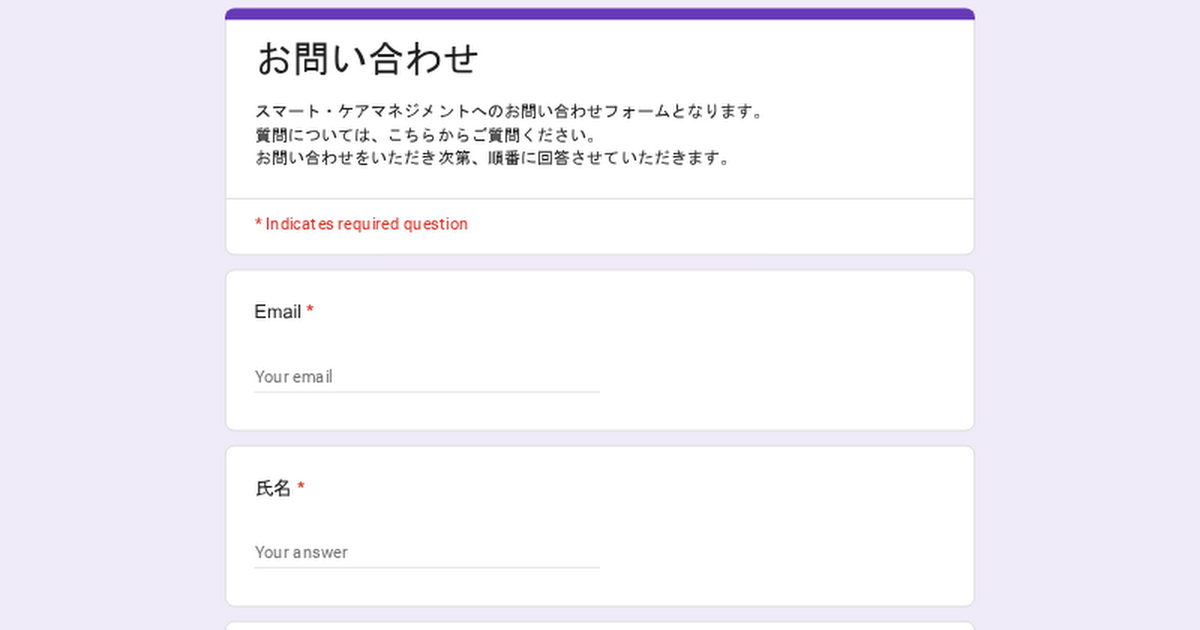Click the first description line mentioning スマート・ケアマネジメント
The image size is (1200, 630).
click(510, 111)
